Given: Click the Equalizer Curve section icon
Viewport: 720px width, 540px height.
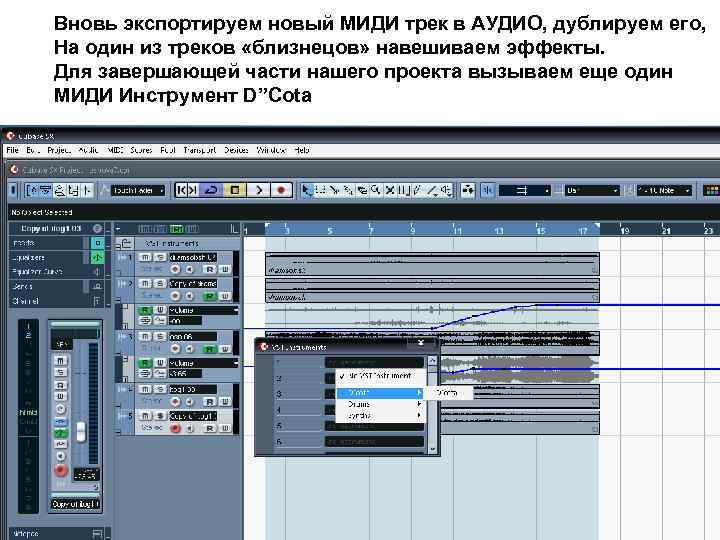Looking at the screenshot, I should 97,271.
